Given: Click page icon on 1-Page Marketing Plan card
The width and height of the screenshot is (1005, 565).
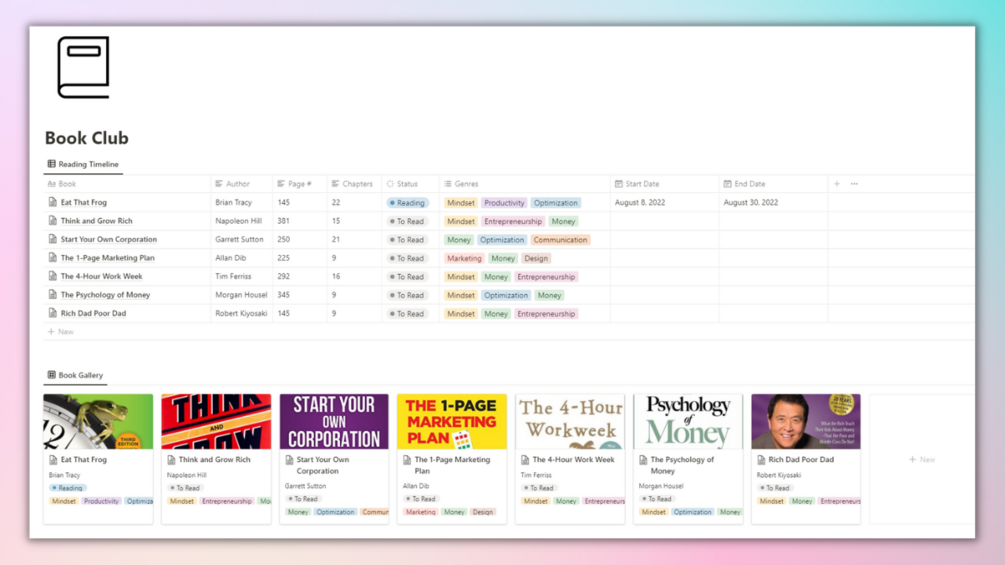Looking at the screenshot, I should pos(407,460).
